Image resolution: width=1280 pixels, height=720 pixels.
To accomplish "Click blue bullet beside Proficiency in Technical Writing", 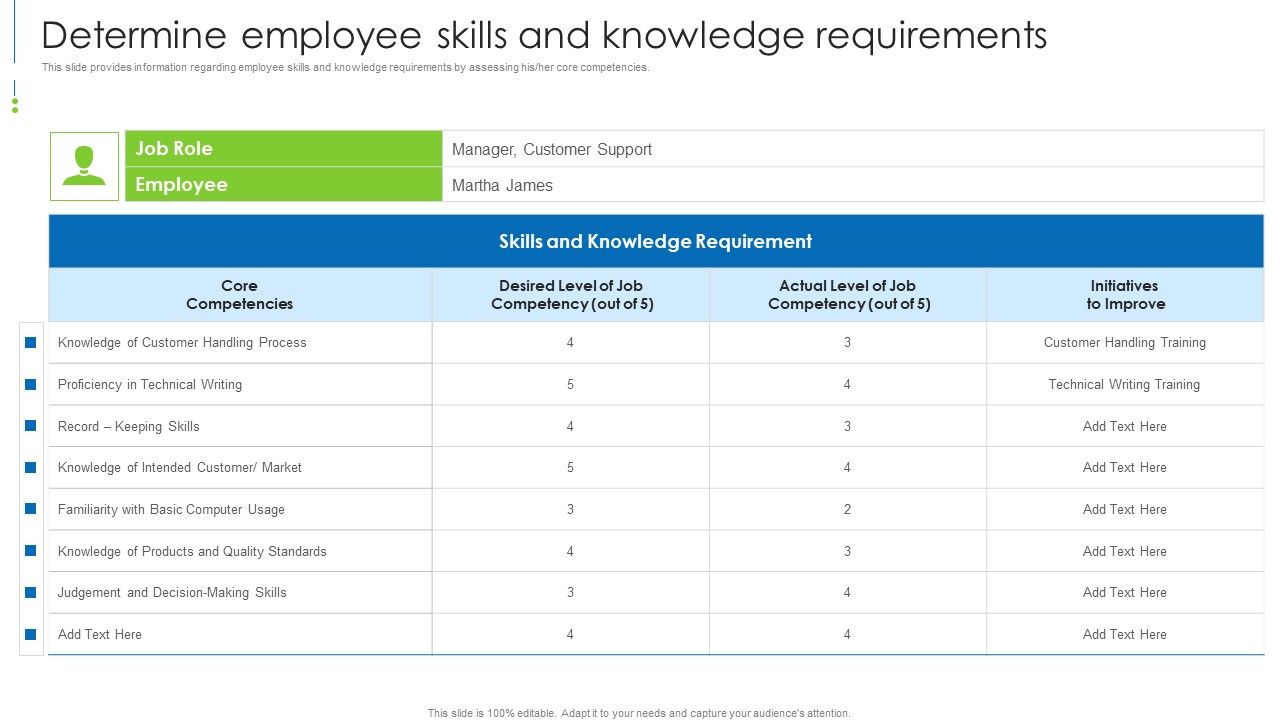I will [31, 384].
